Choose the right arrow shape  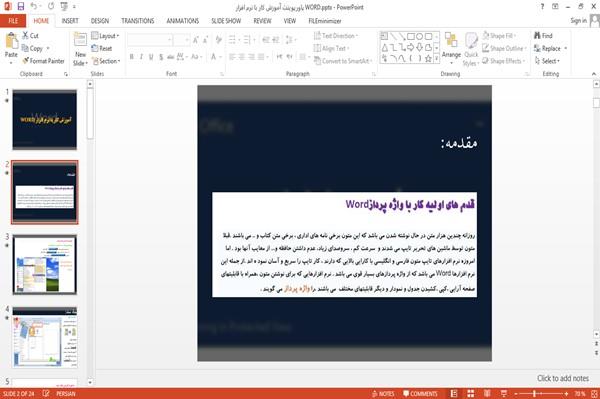click(x=411, y=47)
